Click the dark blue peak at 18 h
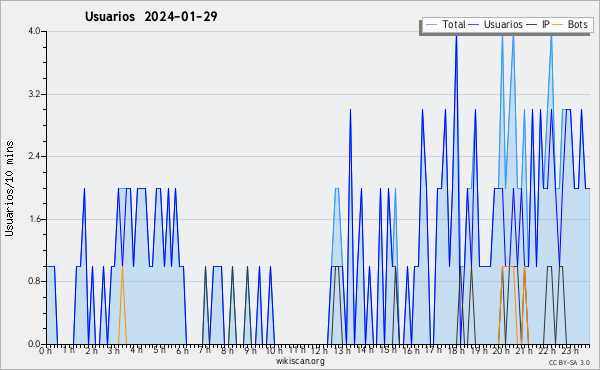Screen dimensions: 600x370 coord(456,36)
